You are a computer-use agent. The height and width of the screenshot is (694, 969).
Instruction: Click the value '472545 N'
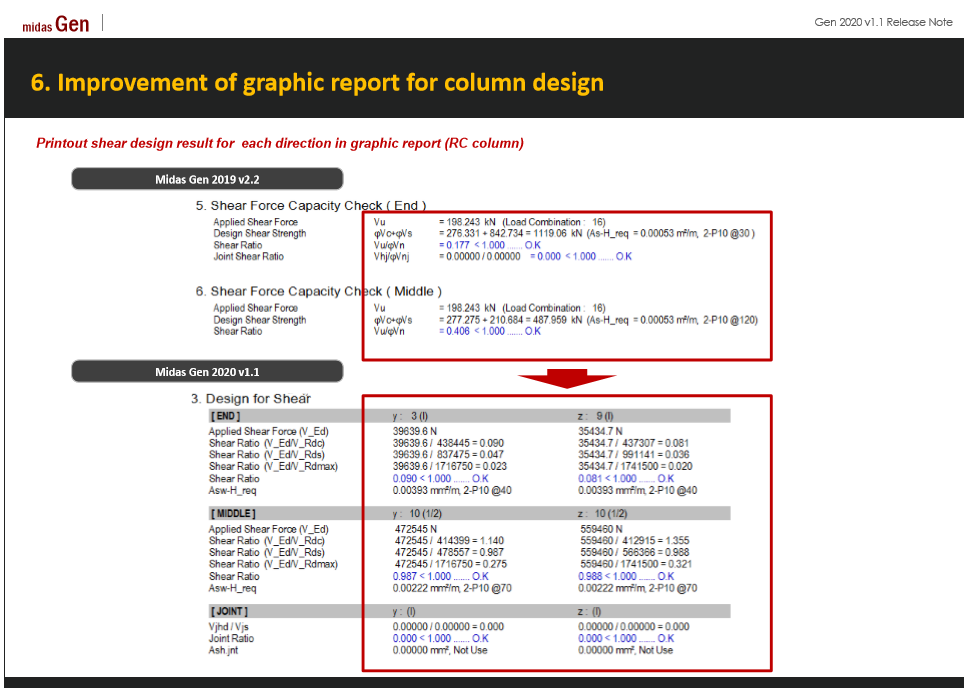(416, 530)
